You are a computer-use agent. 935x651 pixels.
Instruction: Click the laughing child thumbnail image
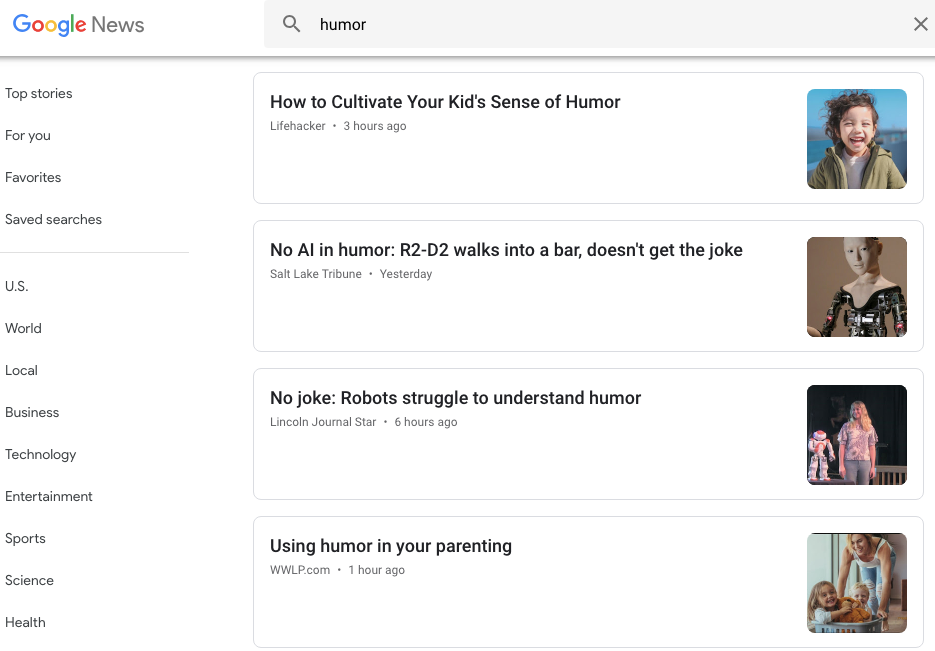857,139
